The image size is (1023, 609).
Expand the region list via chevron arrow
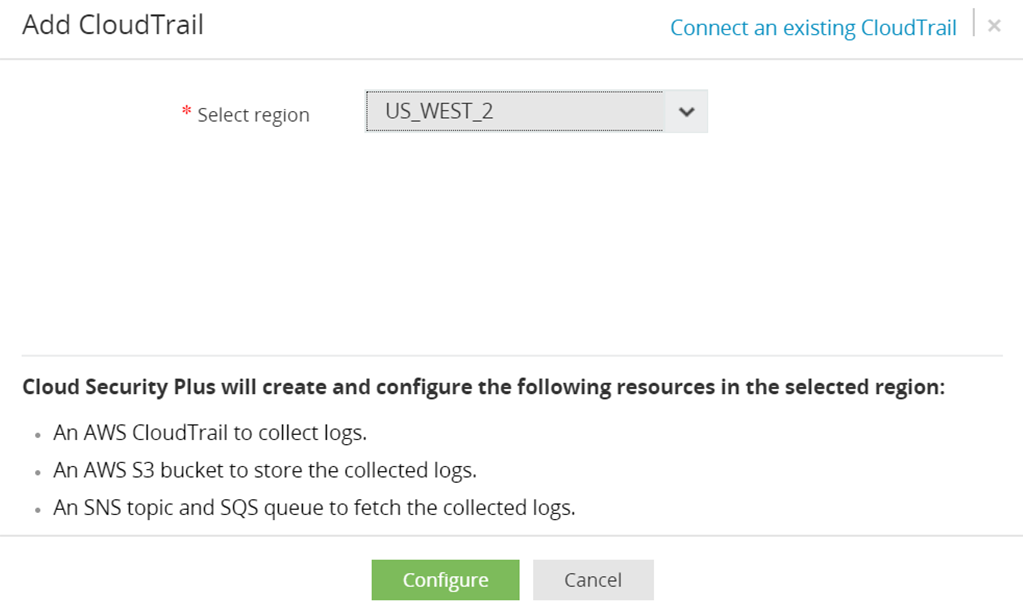[686, 112]
